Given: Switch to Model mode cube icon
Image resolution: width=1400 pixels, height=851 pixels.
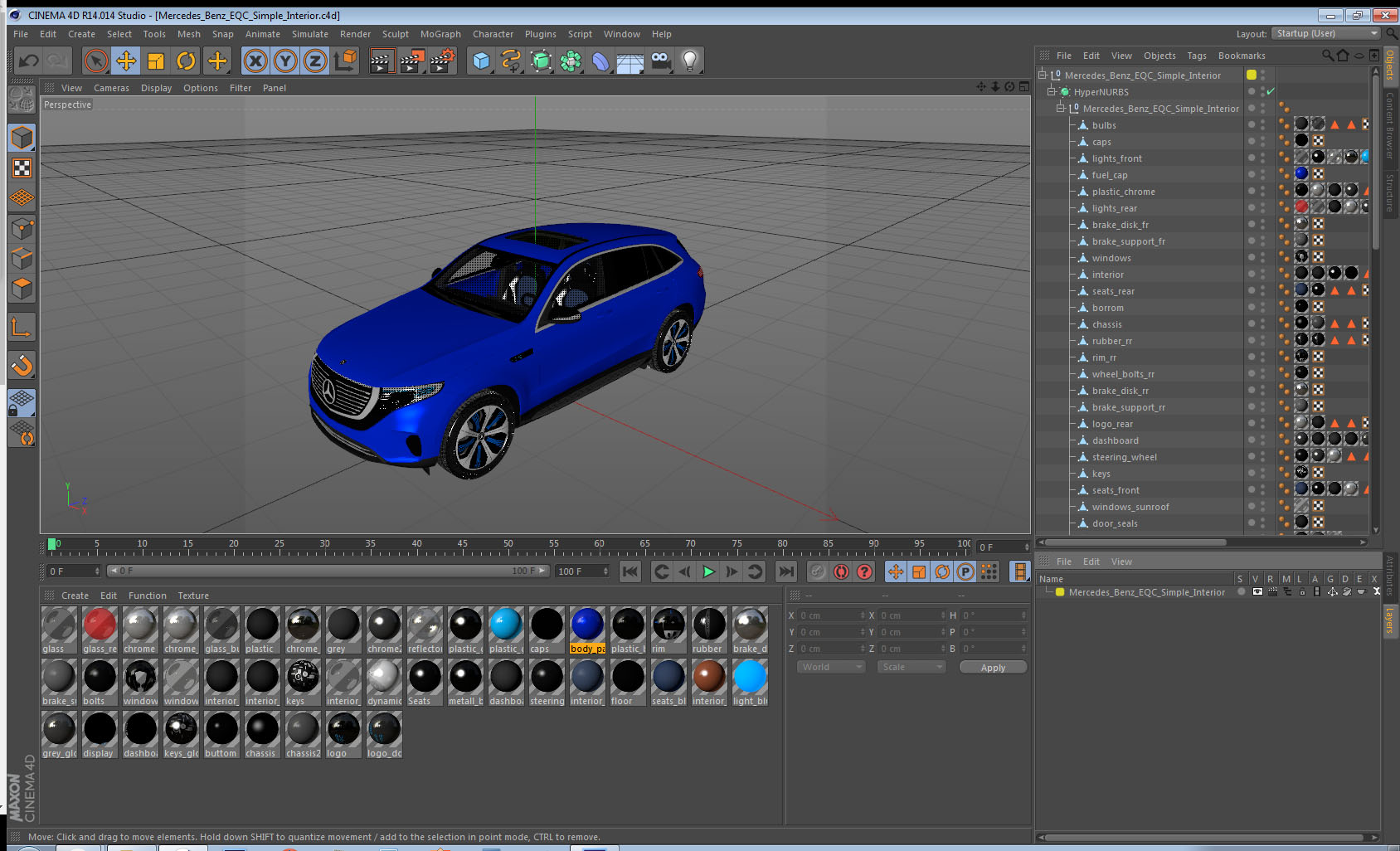Looking at the screenshot, I should pyautogui.click(x=22, y=138).
